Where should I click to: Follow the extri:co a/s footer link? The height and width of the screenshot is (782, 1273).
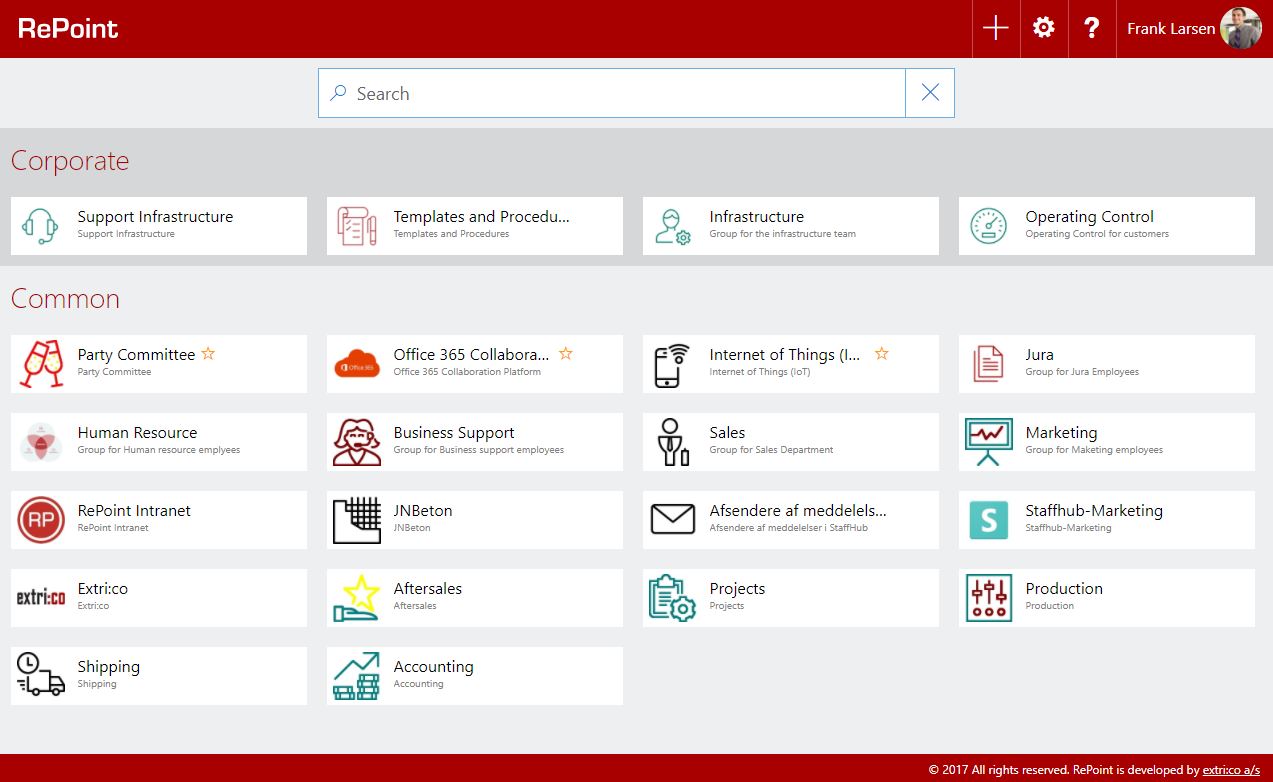coord(1231,770)
